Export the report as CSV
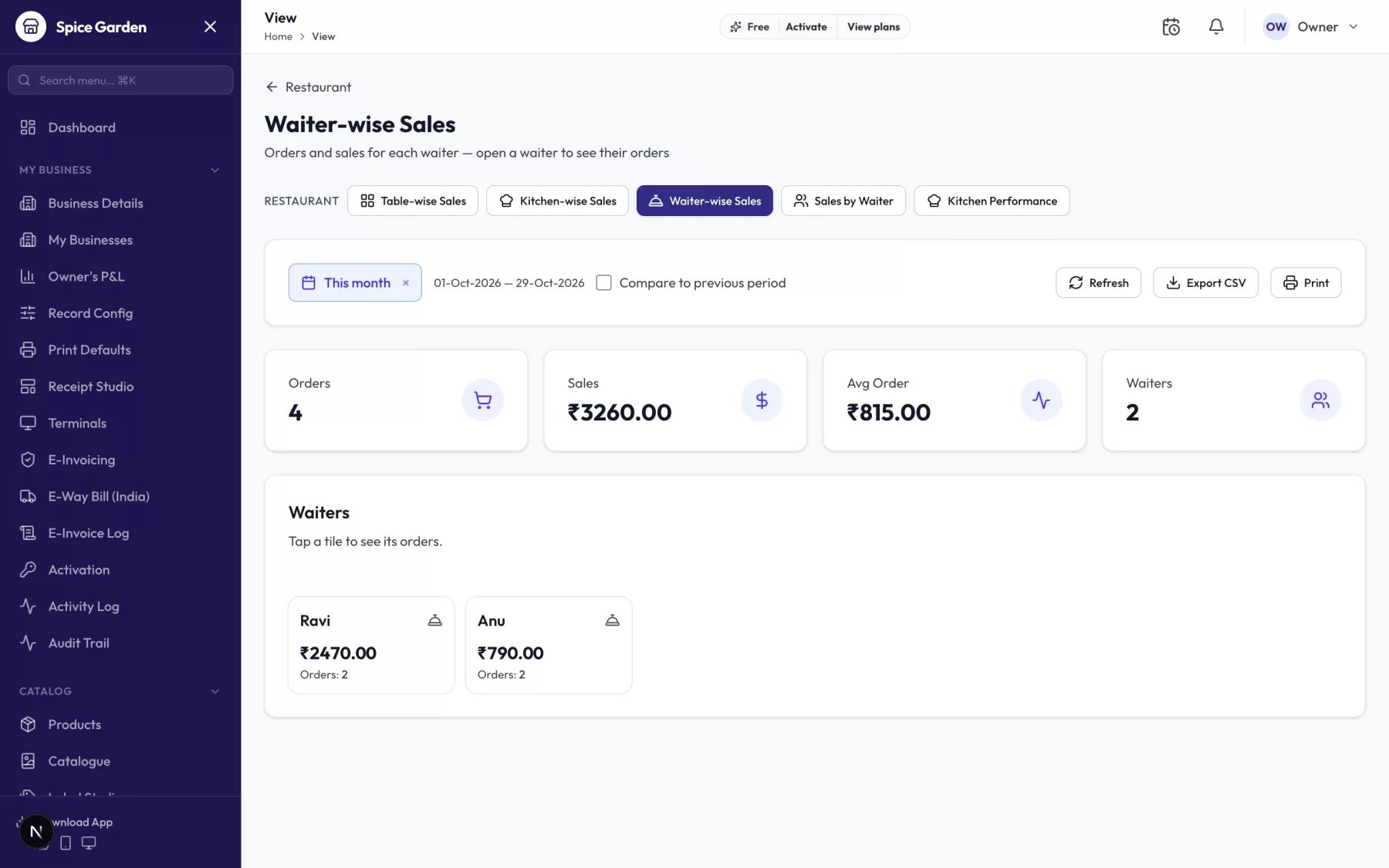 1205,283
